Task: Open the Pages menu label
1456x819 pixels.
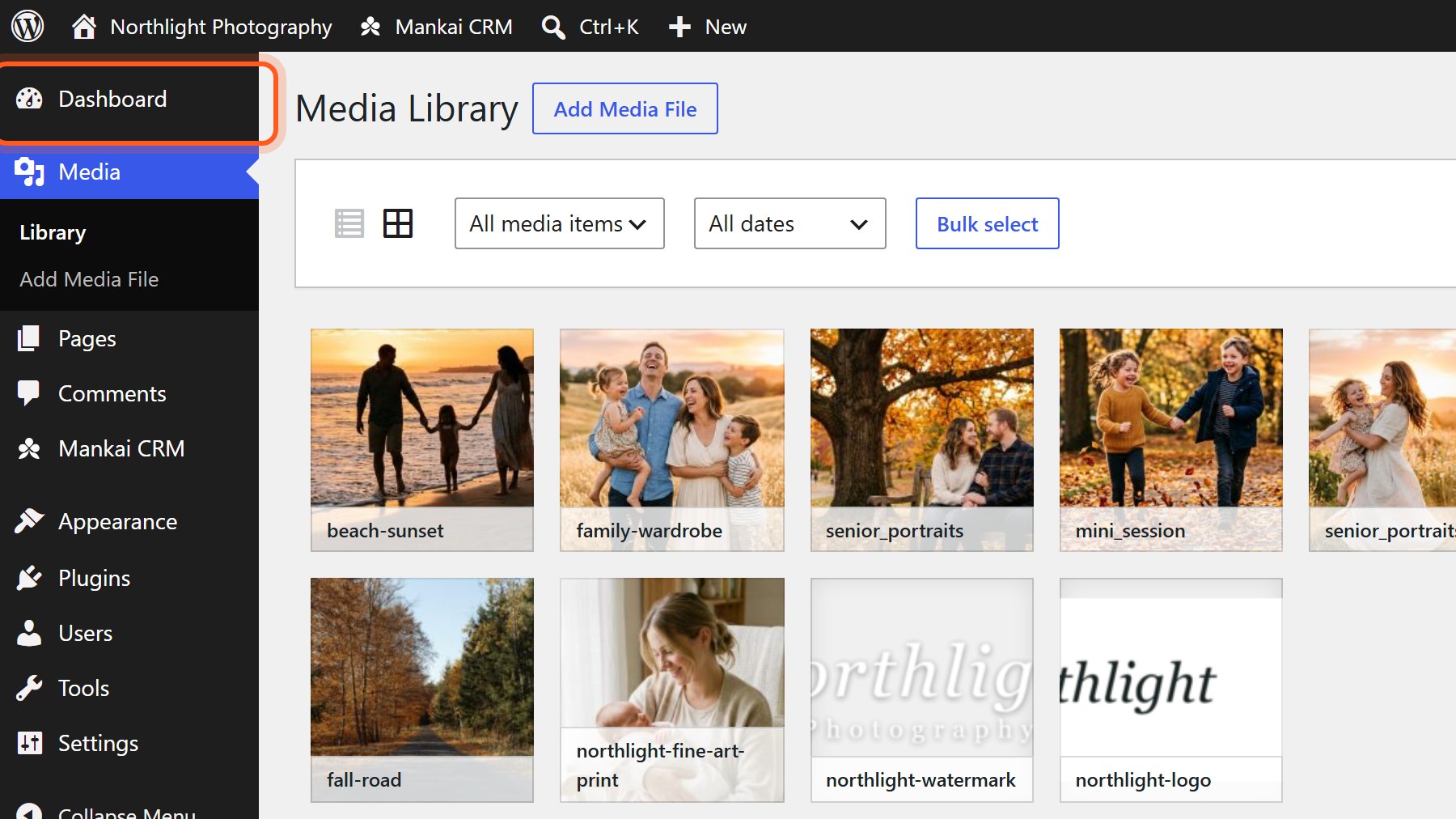Action: pyautogui.click(x=87, y=338)
